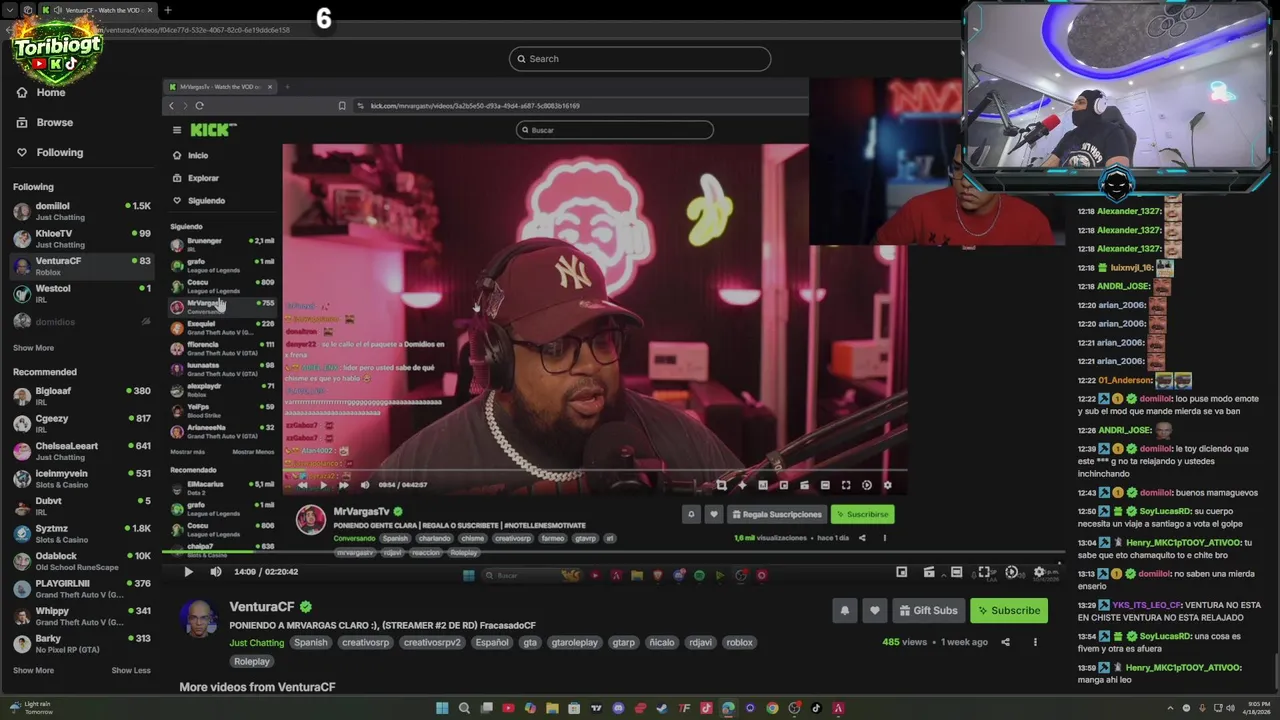Subscribe to VenturaCF

(x=1008, y=610)
